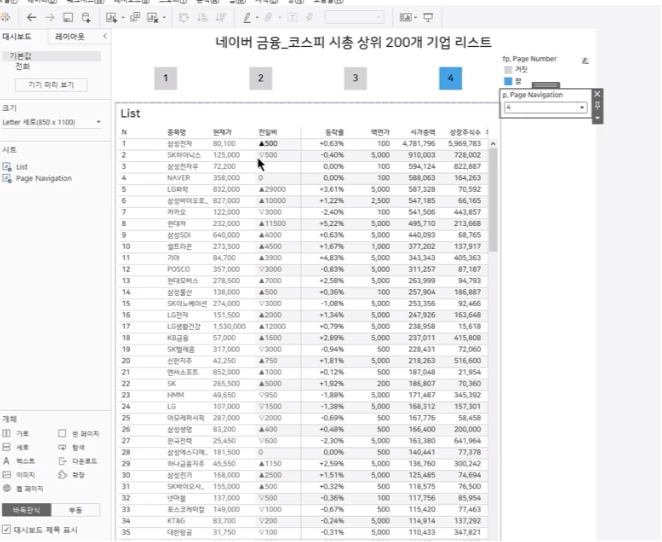Viewport: 662px width, 542px height.
Task: Click the NAVER row in the List table
Action: point(303,178)
